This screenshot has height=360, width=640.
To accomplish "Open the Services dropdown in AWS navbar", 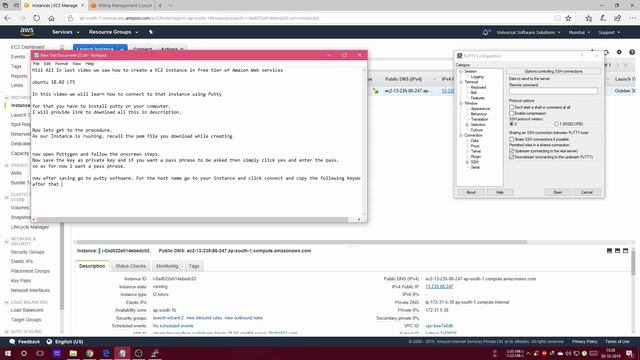I will point(65,32).
